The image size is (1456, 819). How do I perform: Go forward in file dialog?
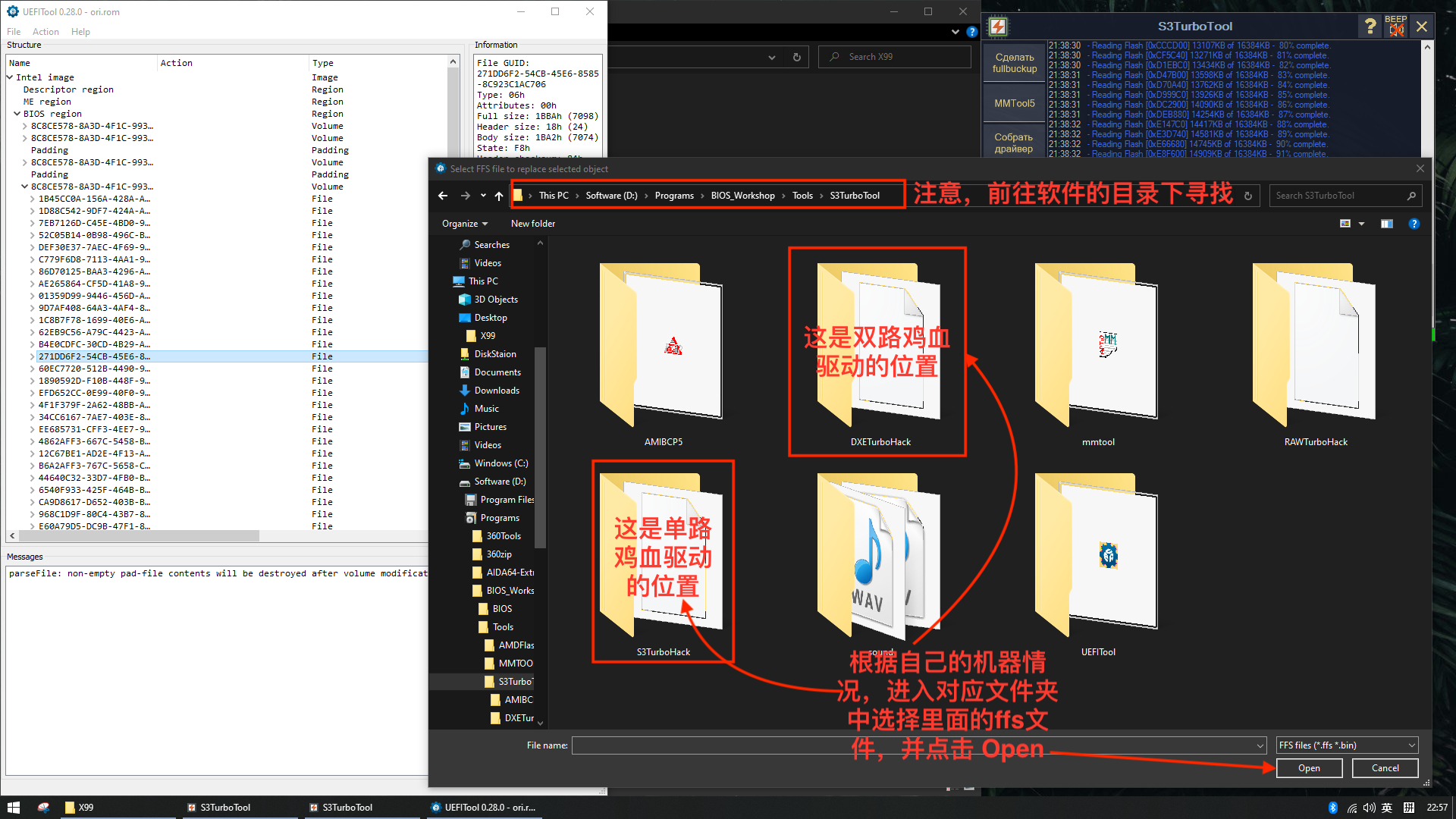[465, 196]
